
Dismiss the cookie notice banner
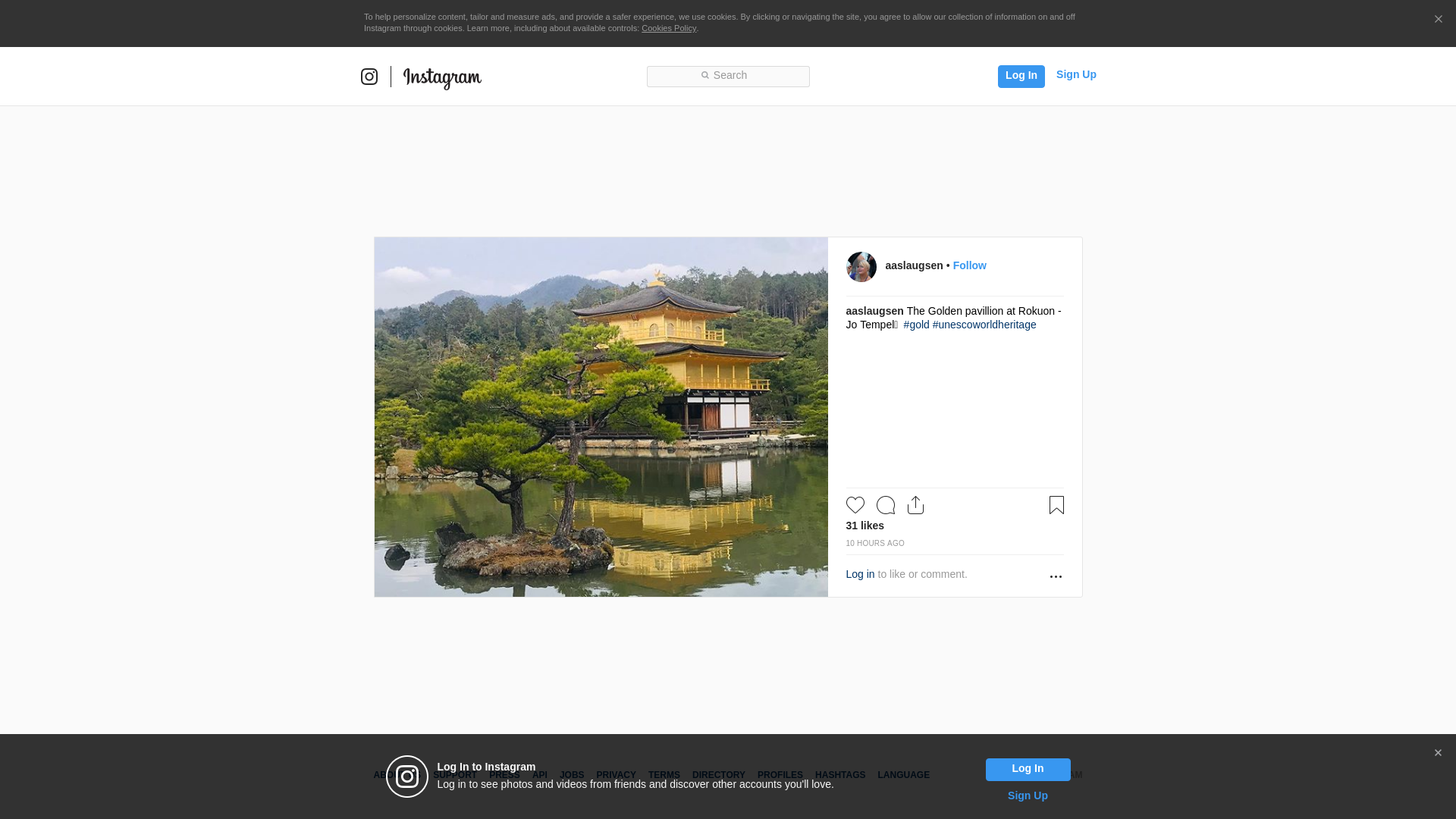[x=1438, y=20]
